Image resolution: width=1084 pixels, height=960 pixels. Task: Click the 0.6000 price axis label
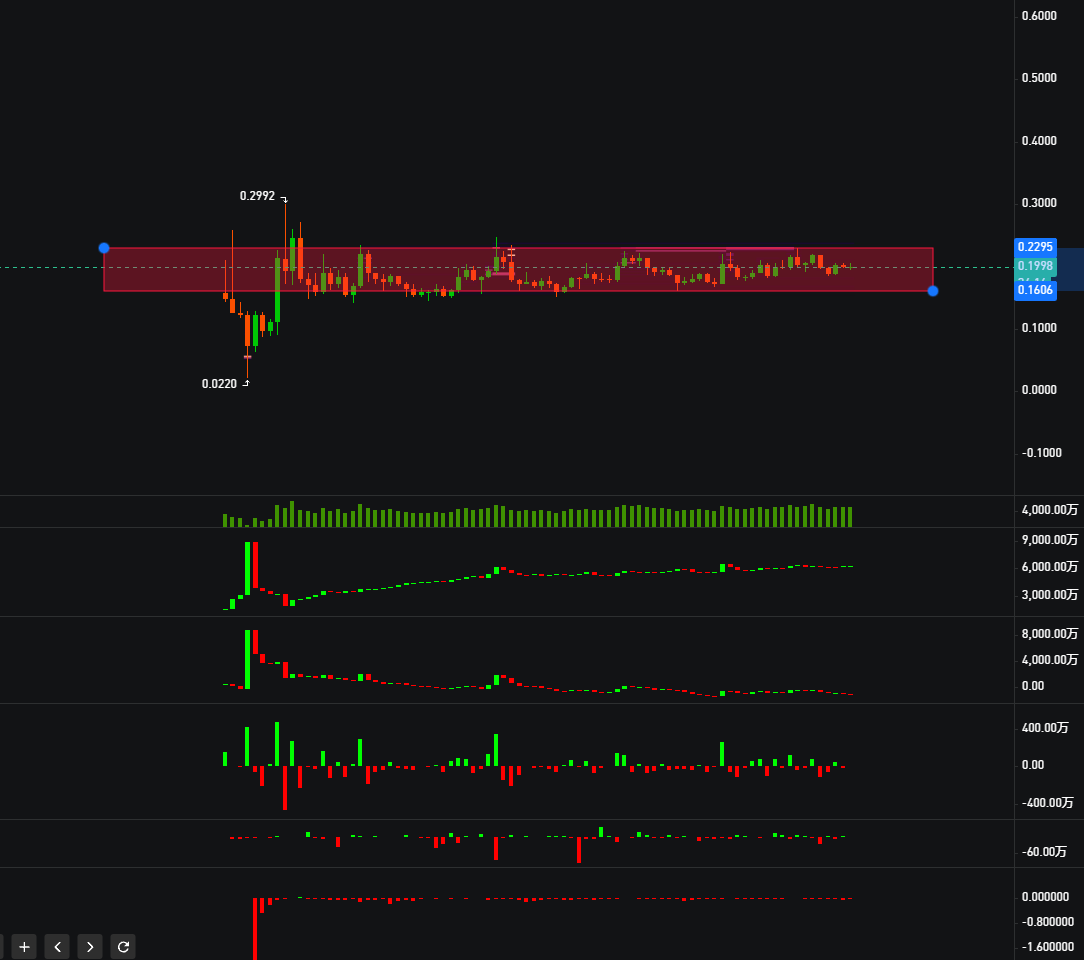coord(1039,16)
